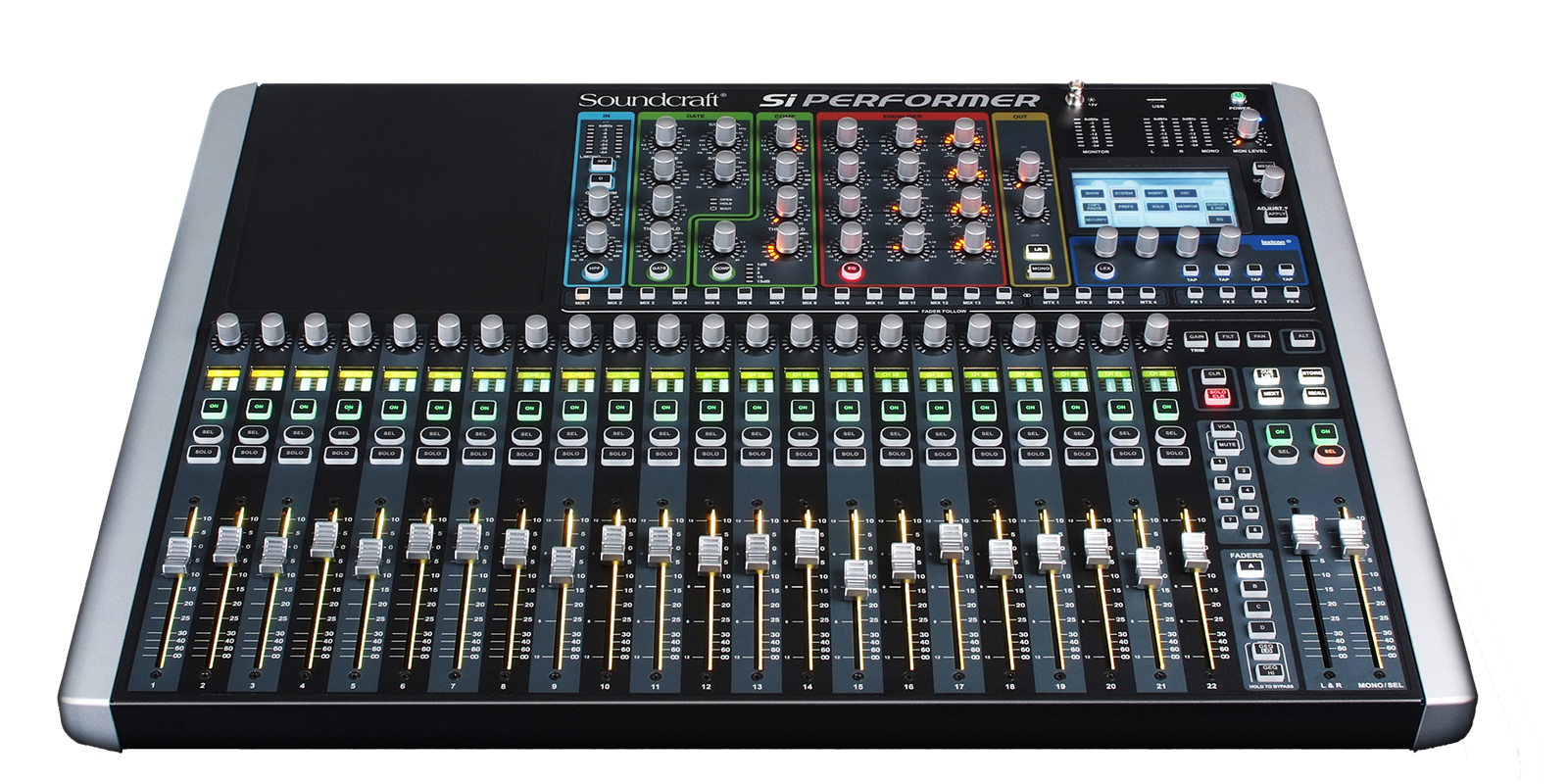Click the MON LEVEL knob

[1249, 122]
